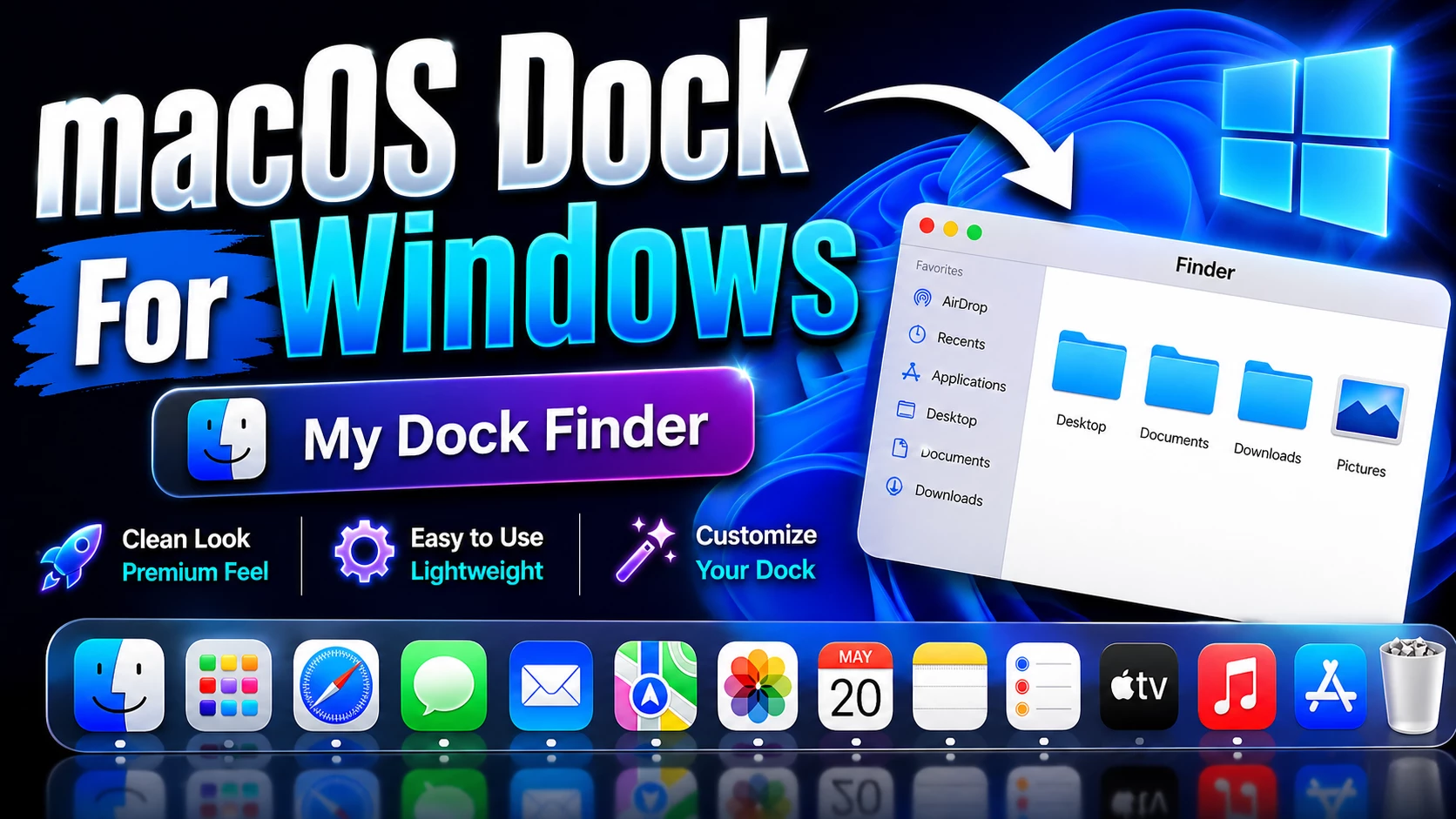Click the "Lightweight" text

click(477, 571)
